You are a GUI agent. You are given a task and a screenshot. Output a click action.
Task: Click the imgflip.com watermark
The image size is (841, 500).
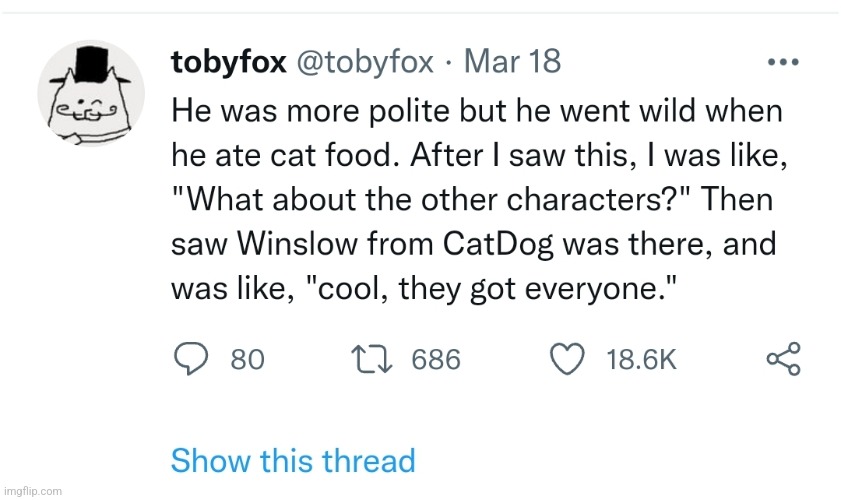click(32, 491)
